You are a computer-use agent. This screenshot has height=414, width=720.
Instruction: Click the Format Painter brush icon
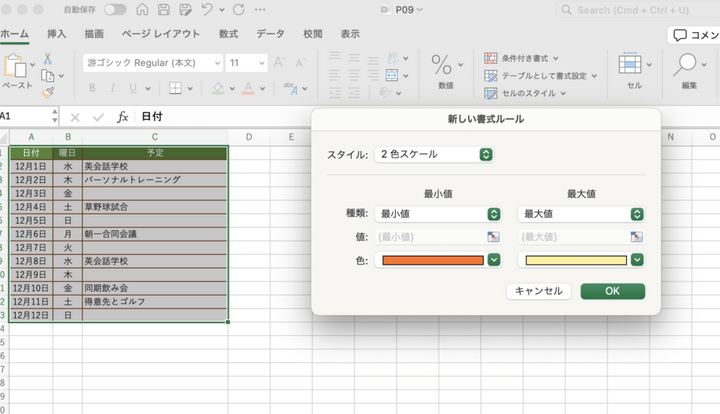click(47, 91)
